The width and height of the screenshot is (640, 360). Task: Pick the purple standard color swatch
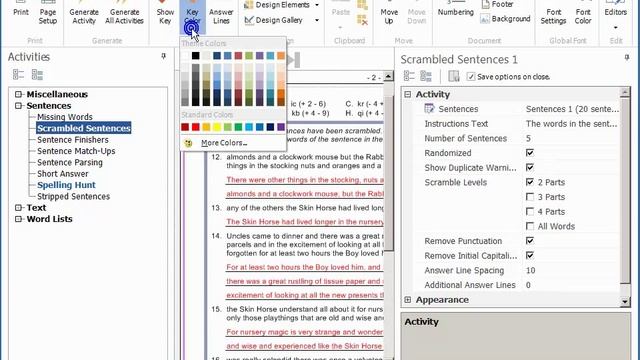click(x=281, y=127)
